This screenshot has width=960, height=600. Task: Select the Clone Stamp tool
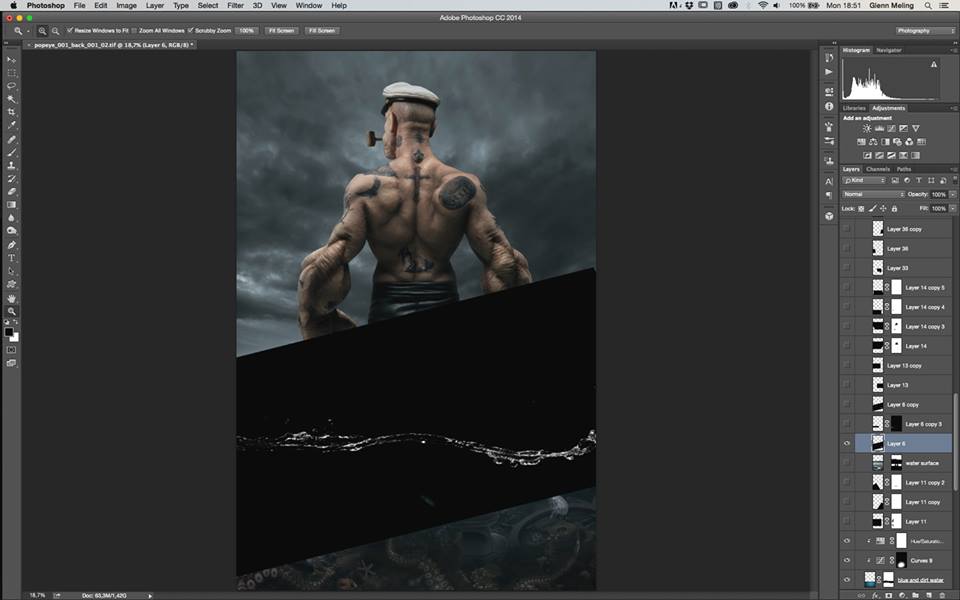[x=12, y=165]
